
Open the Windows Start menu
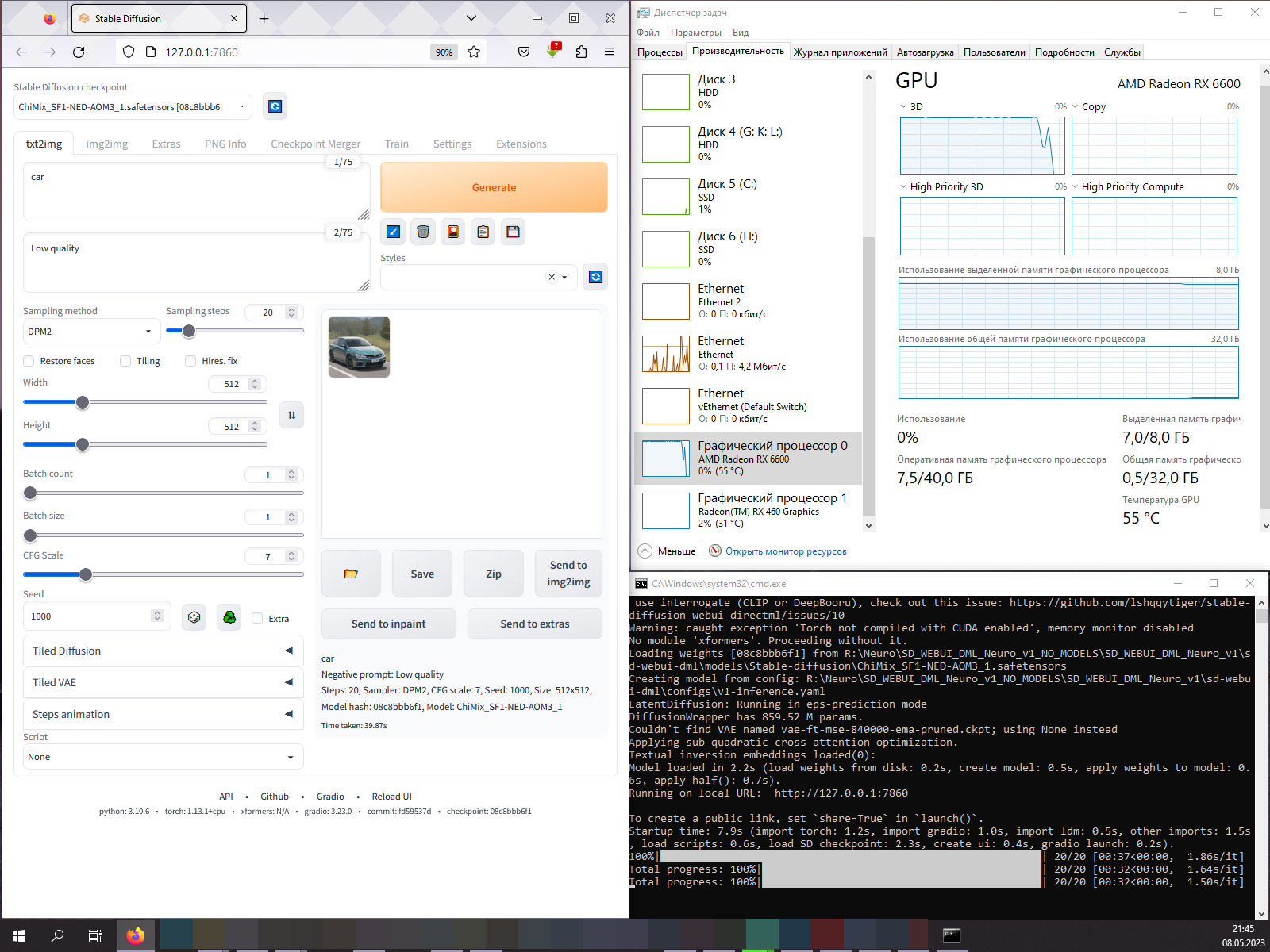(x=19, y=936)
